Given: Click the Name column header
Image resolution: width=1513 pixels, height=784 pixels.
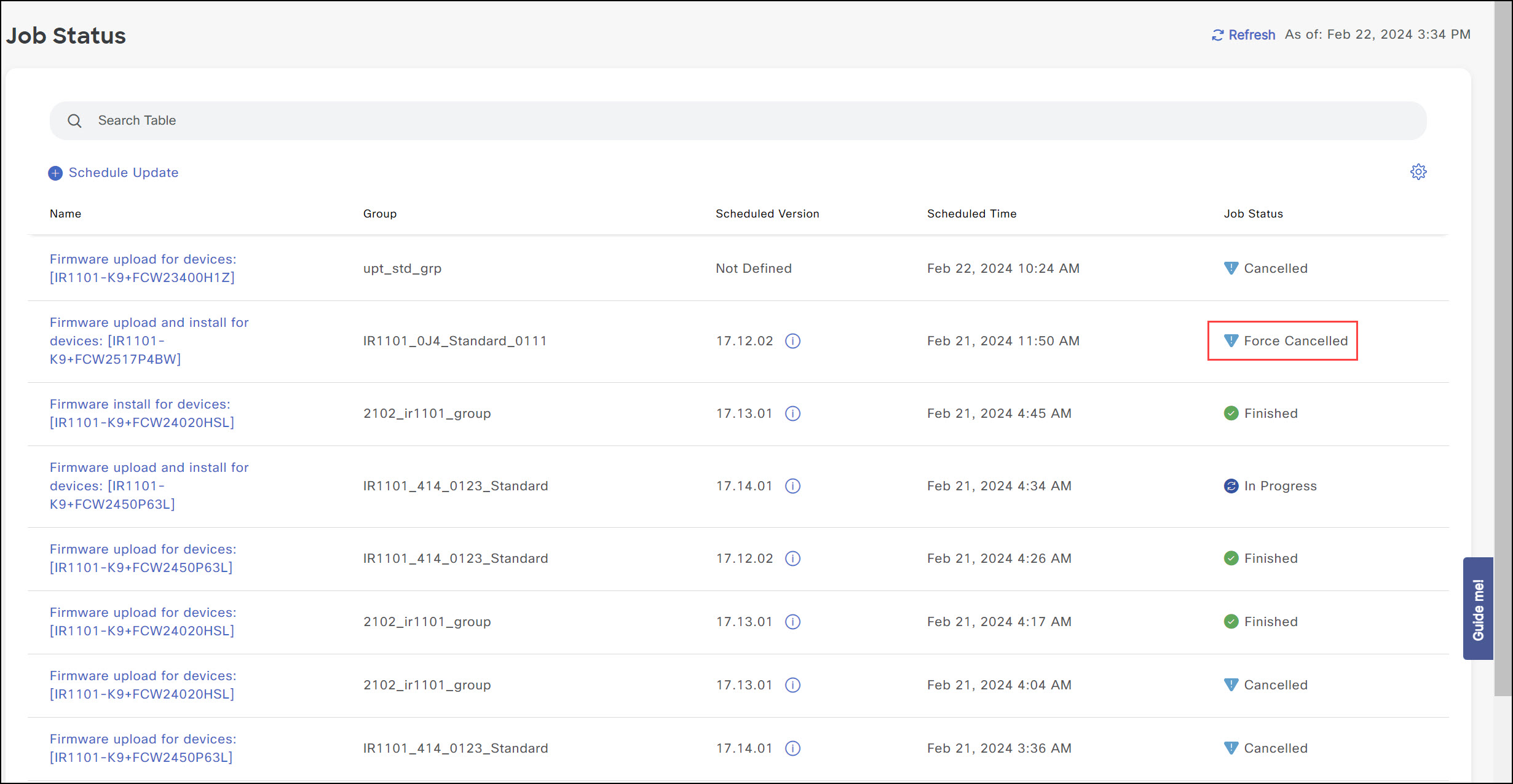Looking at the screenshot, I should coord(65,214).
